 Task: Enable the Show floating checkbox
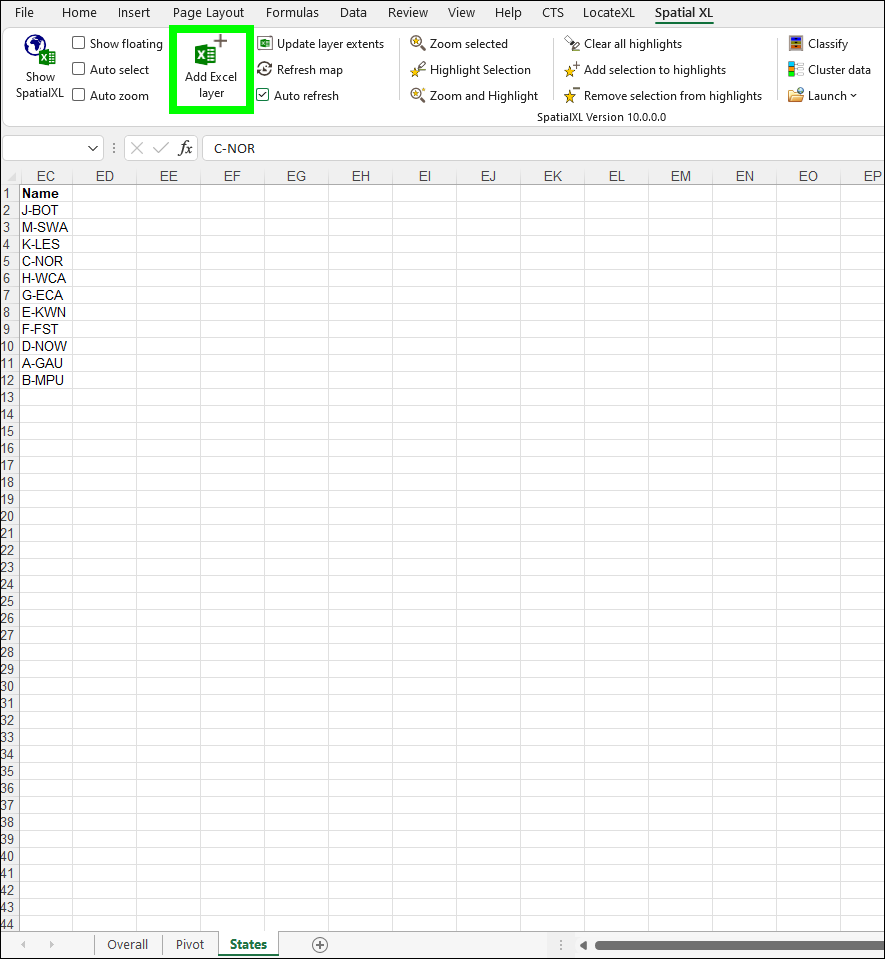click(x=79, y=44)
